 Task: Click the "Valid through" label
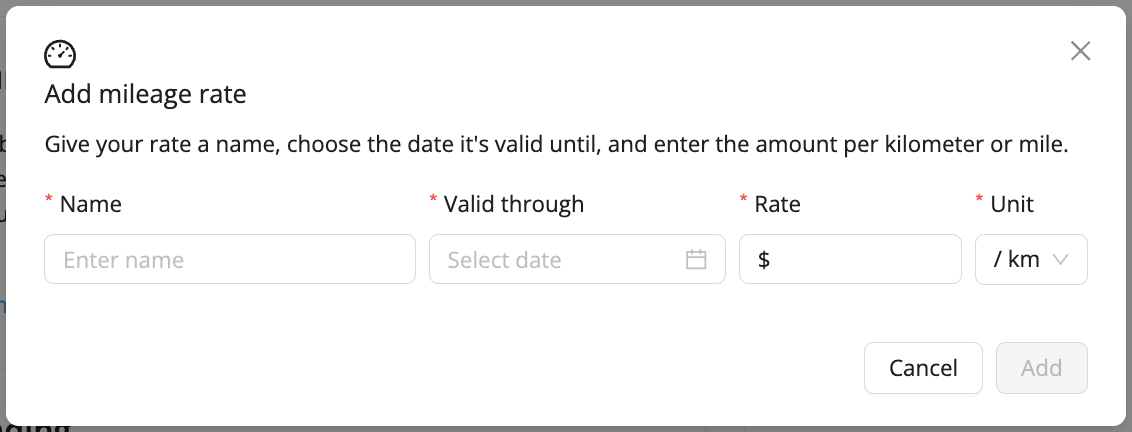(x=514, y=204)
